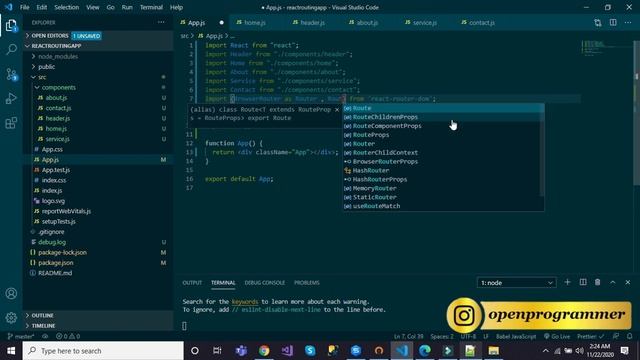
Task: Open Microsoft Edge from the taskbar
Action: pos(424,351)
